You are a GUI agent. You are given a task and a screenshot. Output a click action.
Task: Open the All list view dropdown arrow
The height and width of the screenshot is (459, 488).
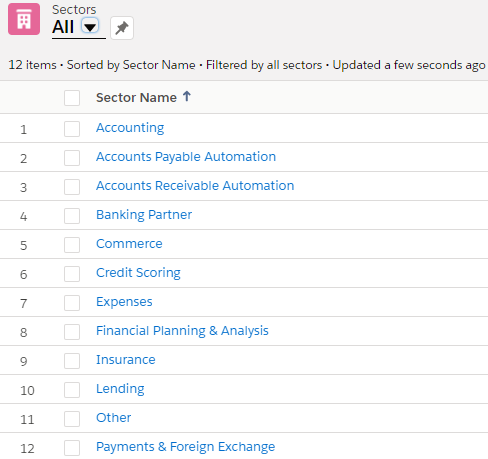pyautogui.click(x=90, y=26)
